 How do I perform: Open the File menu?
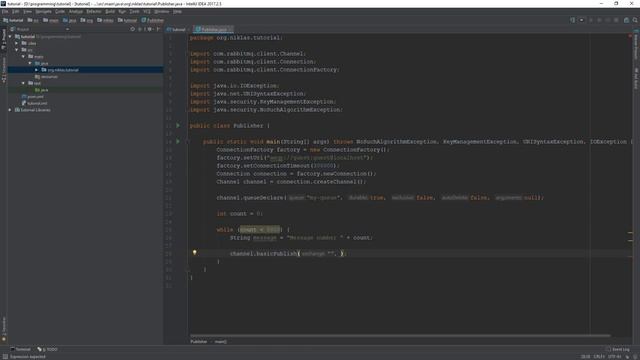[x=5, y=11]
